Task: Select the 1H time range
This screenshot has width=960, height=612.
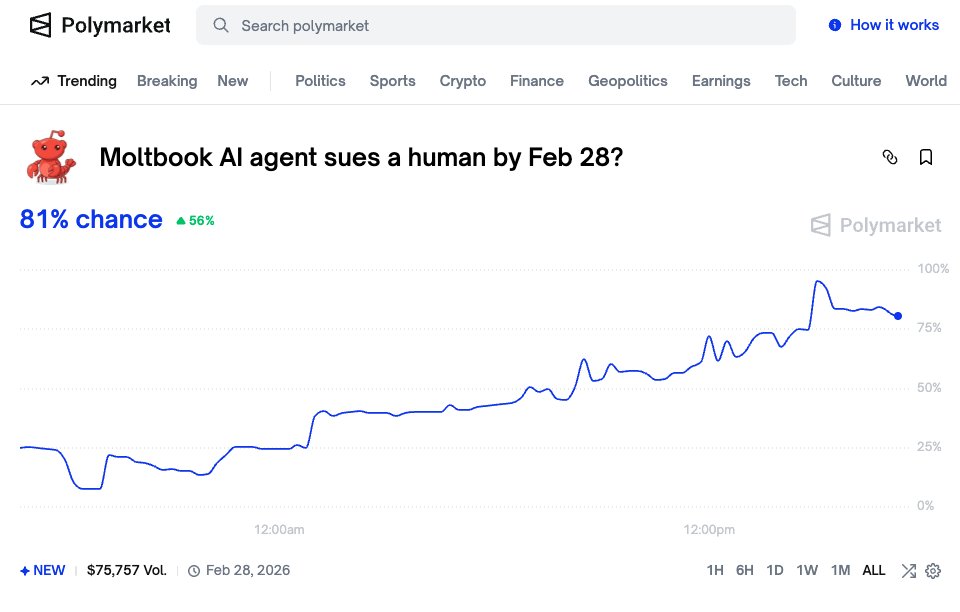Action: [x=715, y=571]
